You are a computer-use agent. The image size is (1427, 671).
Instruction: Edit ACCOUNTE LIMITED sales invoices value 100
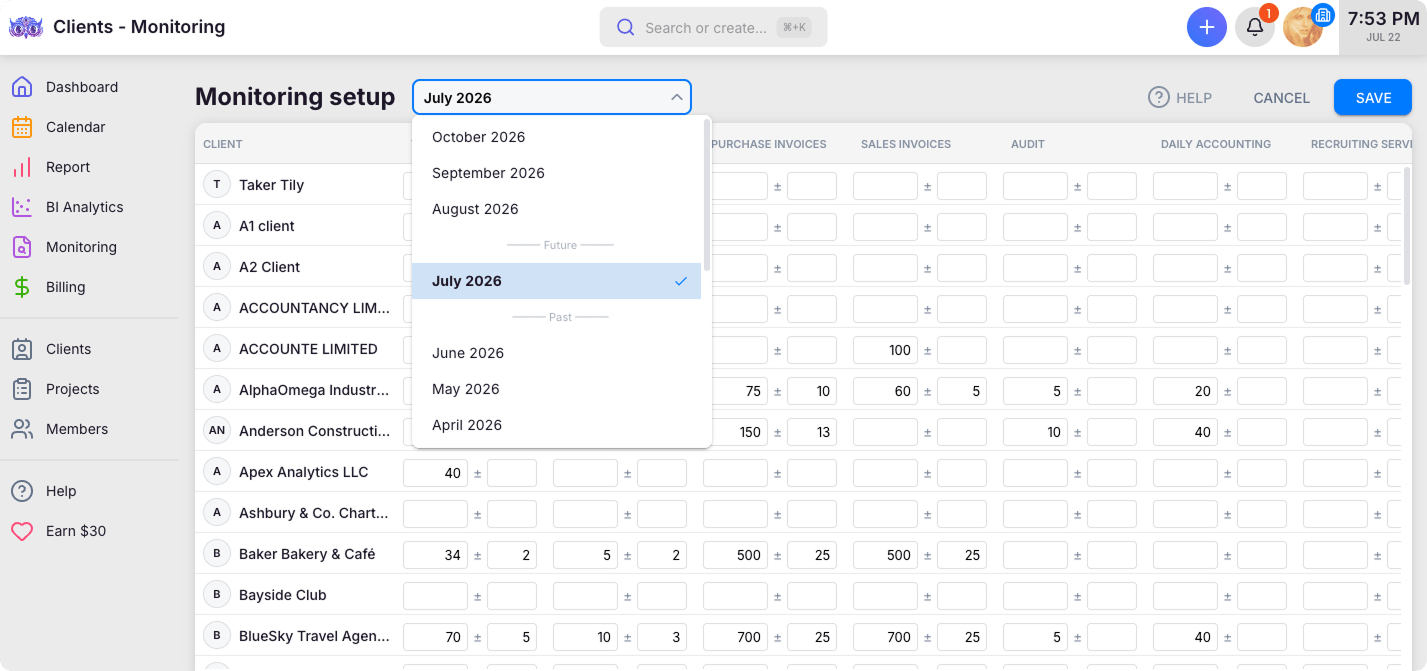[x=885, y=350]
